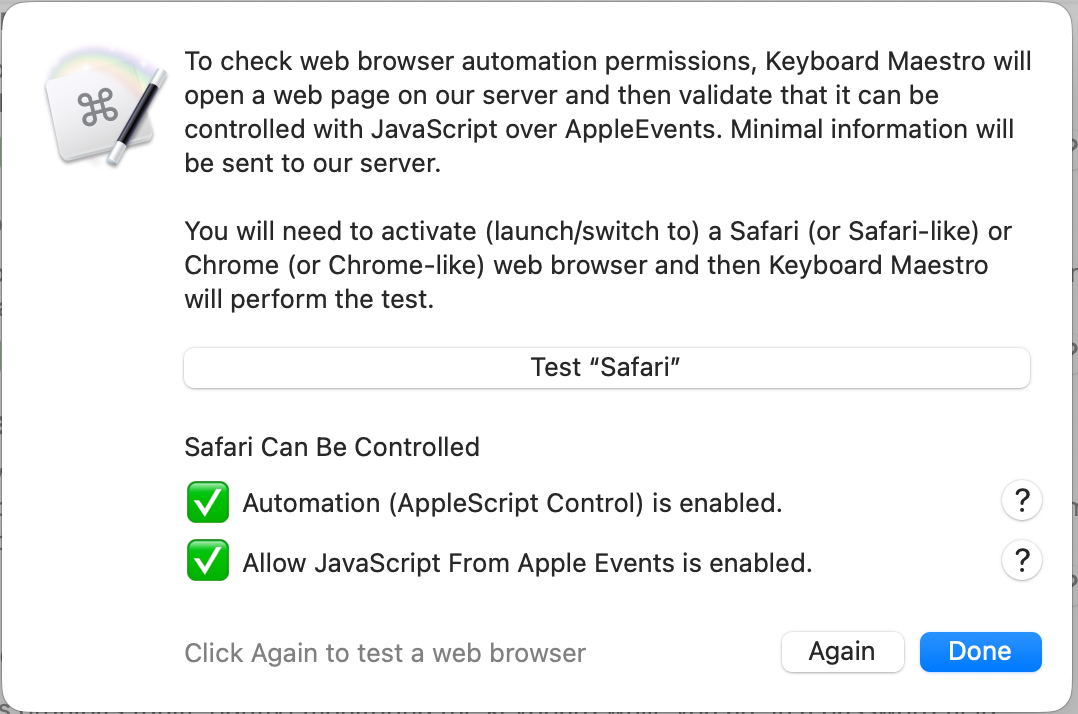1078x714 pixels.
Task: Click Again to retest a browser
Action: [842, 652]
